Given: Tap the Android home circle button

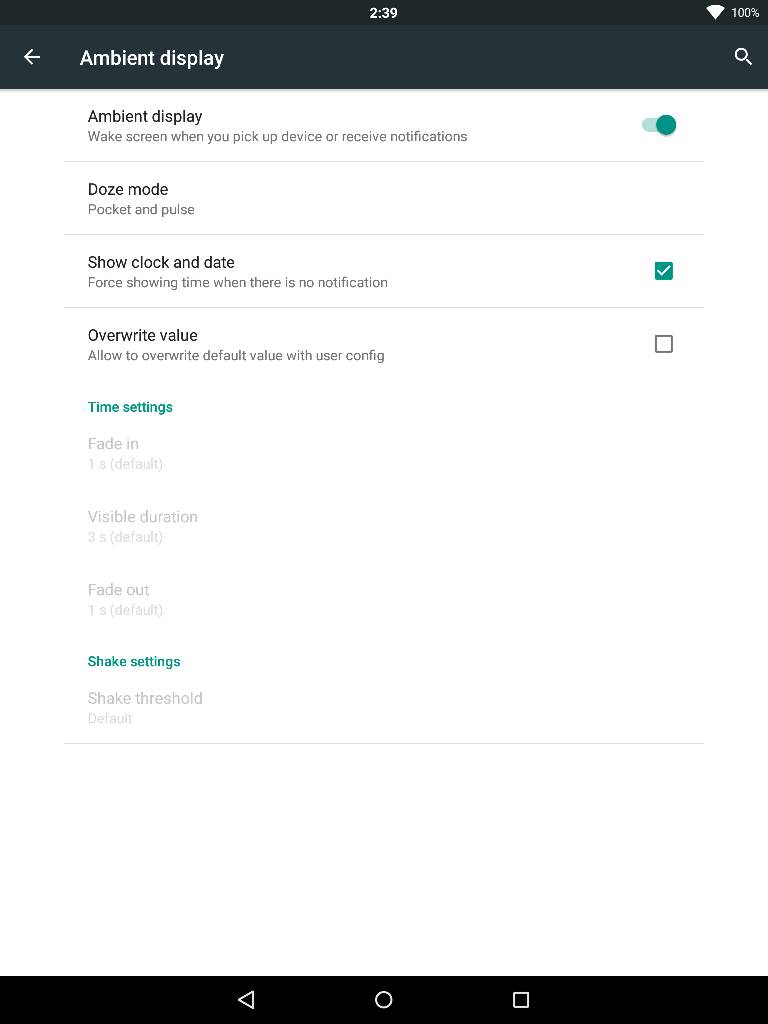Looking at the screenshot, I should [x=383, y=999].
